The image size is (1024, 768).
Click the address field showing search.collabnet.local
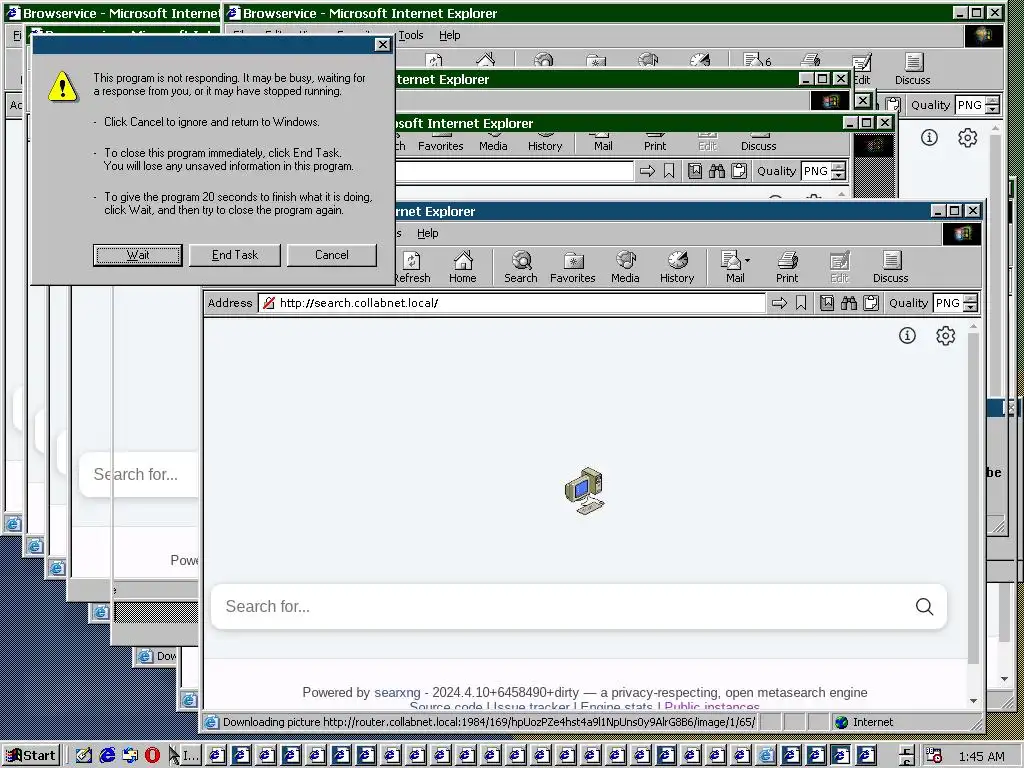(x=511, y=303)
